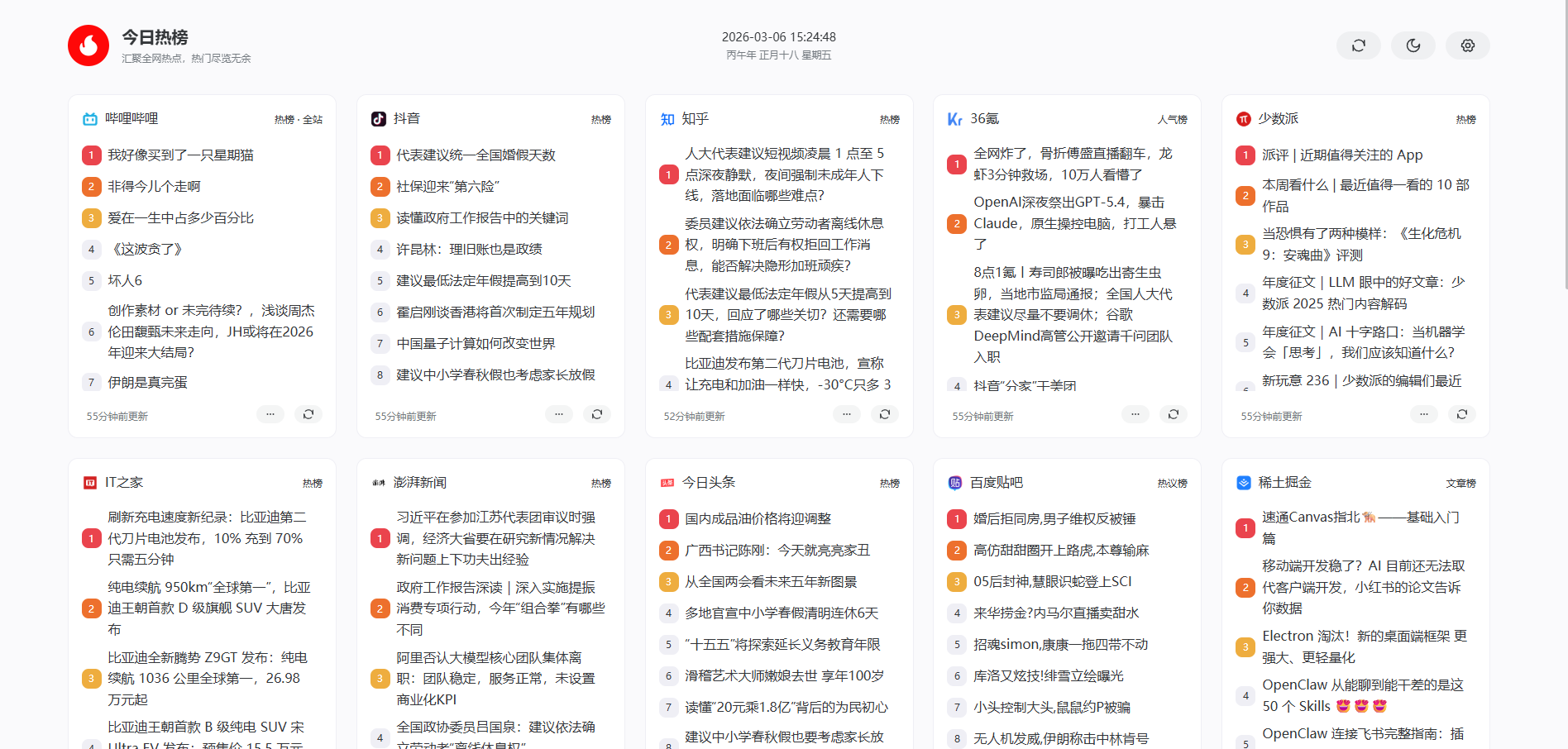Viewport: 1568px width, 749px height.
Task: Open 代表建议统一全国婚假天数 on 抖音
Action: pos(476,155)
